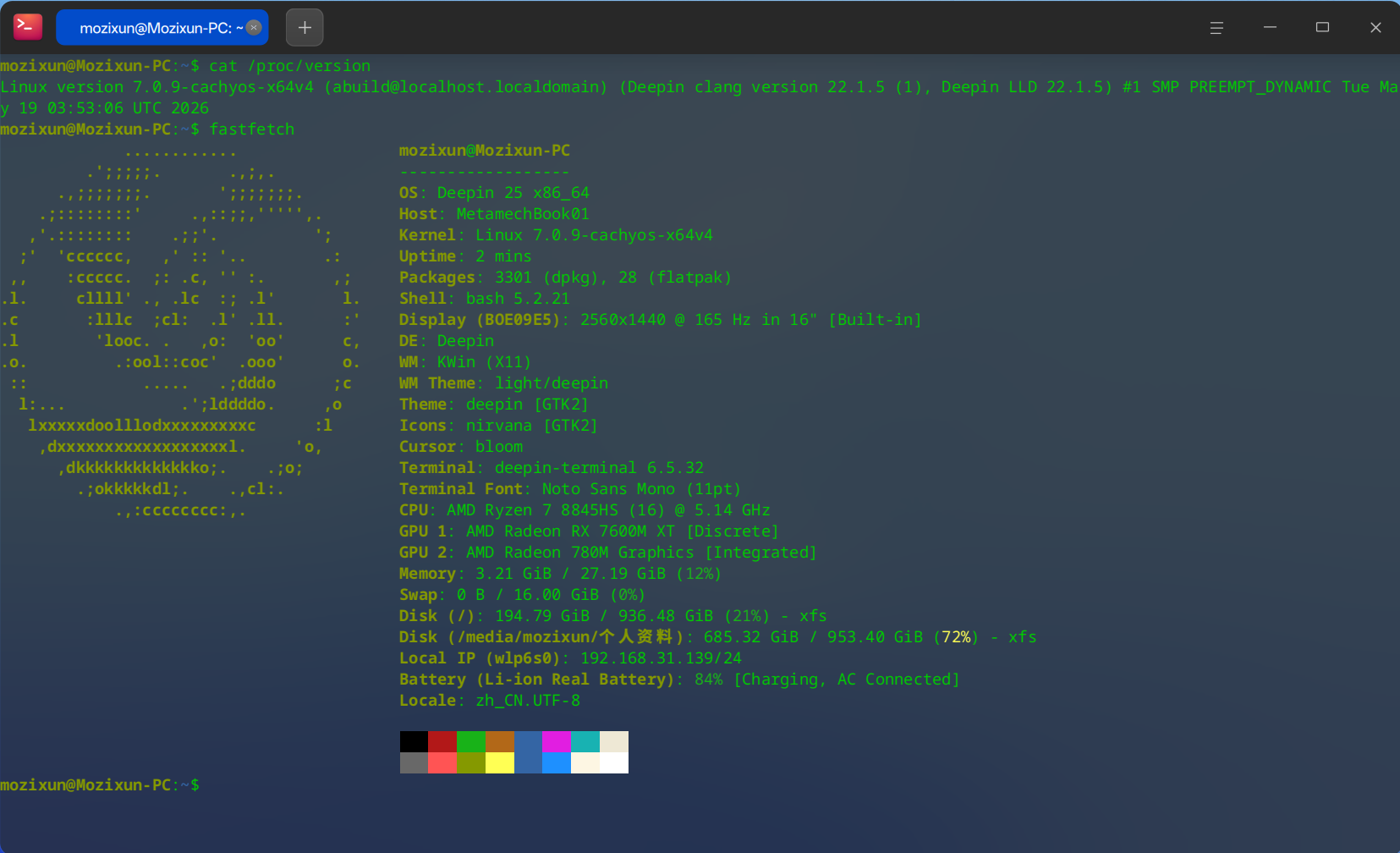Click the bright yellow color block

point(500,763)
